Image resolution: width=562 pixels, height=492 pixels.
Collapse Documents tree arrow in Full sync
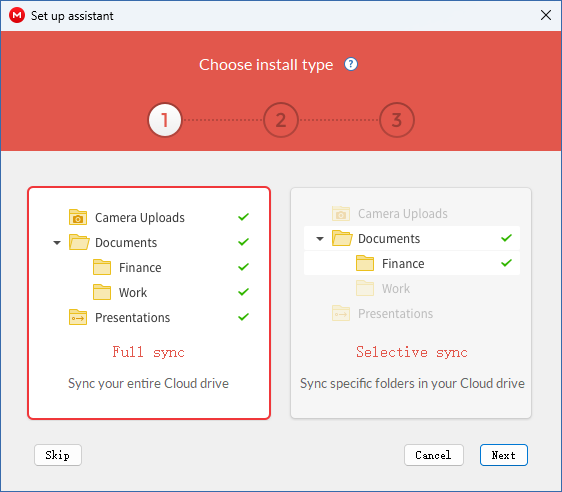57,243
